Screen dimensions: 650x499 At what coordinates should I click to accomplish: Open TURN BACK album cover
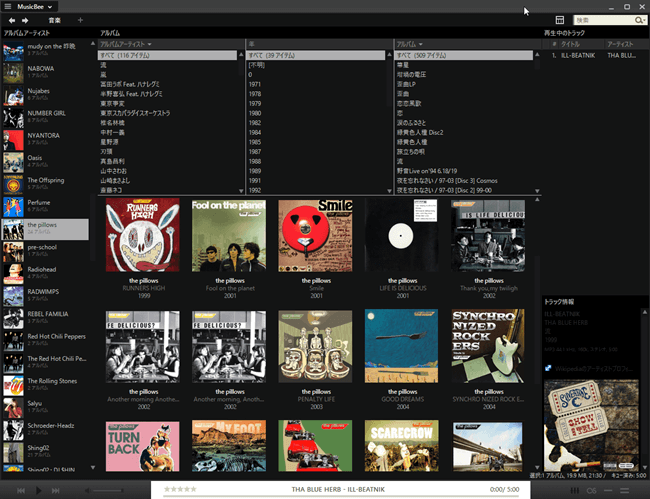tap(143, 446)
